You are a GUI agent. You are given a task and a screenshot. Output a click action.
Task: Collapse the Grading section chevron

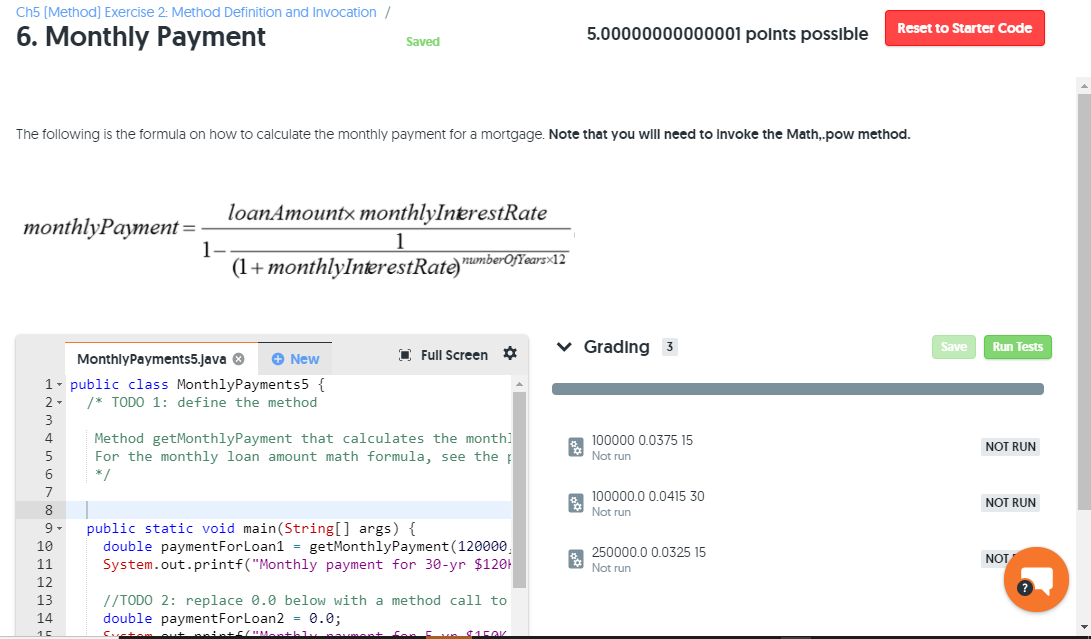pyautogui.click(x=564, y=347)
